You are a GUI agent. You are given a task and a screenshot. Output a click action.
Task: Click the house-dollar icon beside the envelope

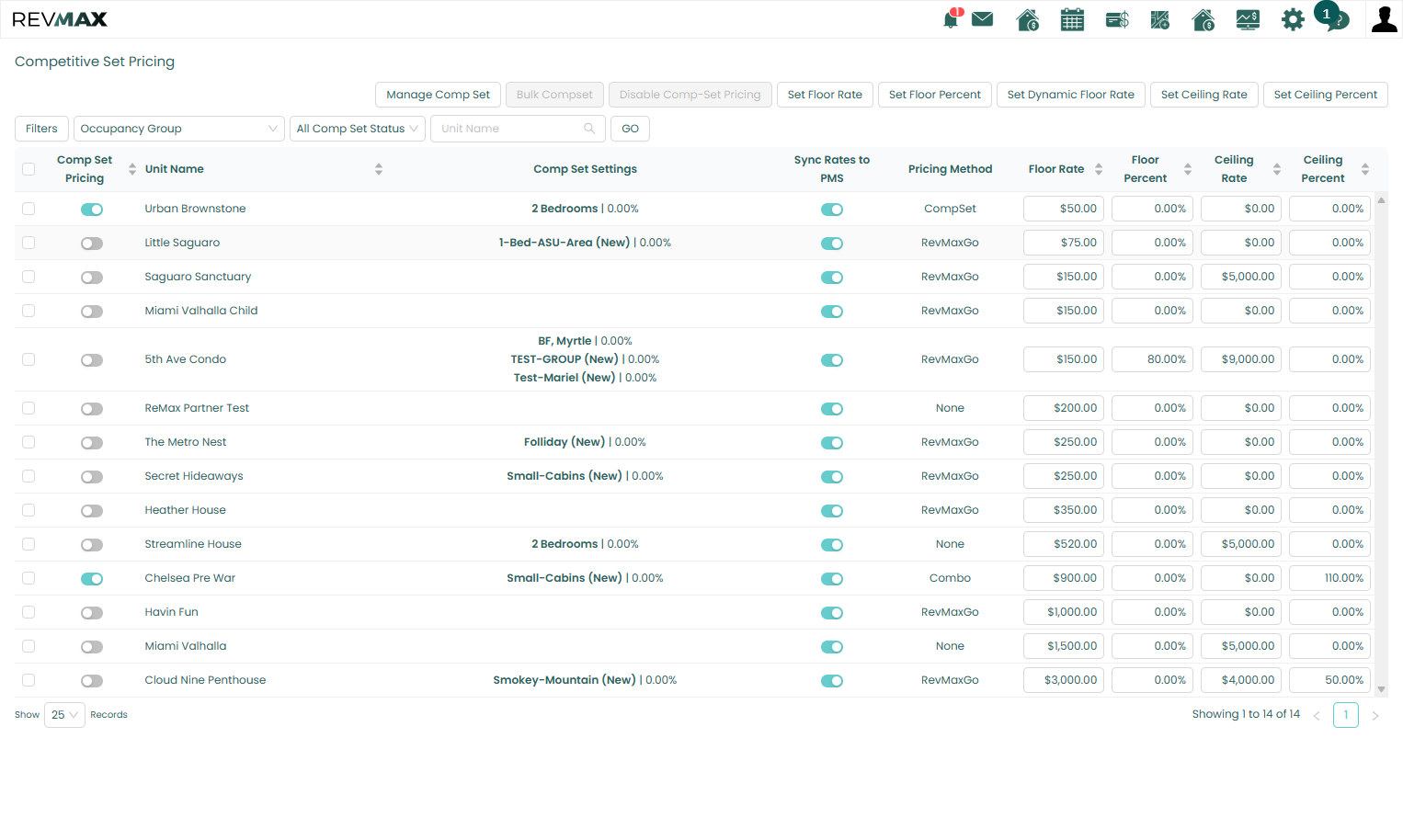(x=1028, y=19)
